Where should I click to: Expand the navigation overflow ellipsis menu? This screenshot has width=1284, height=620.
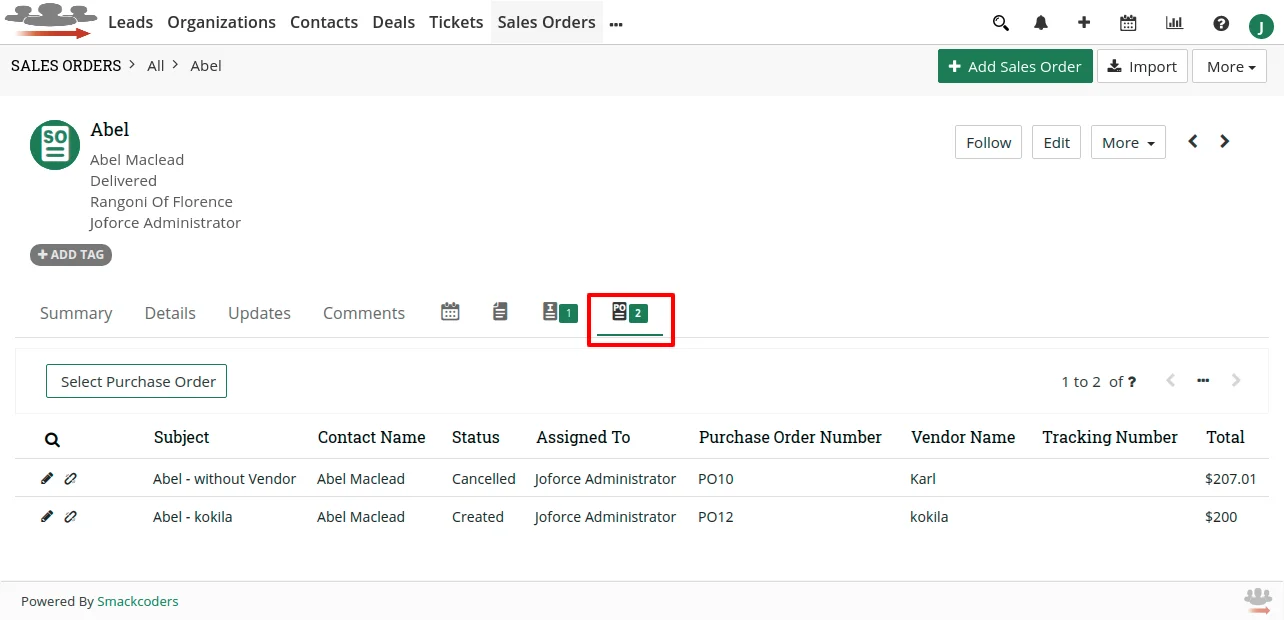point(615,22)
